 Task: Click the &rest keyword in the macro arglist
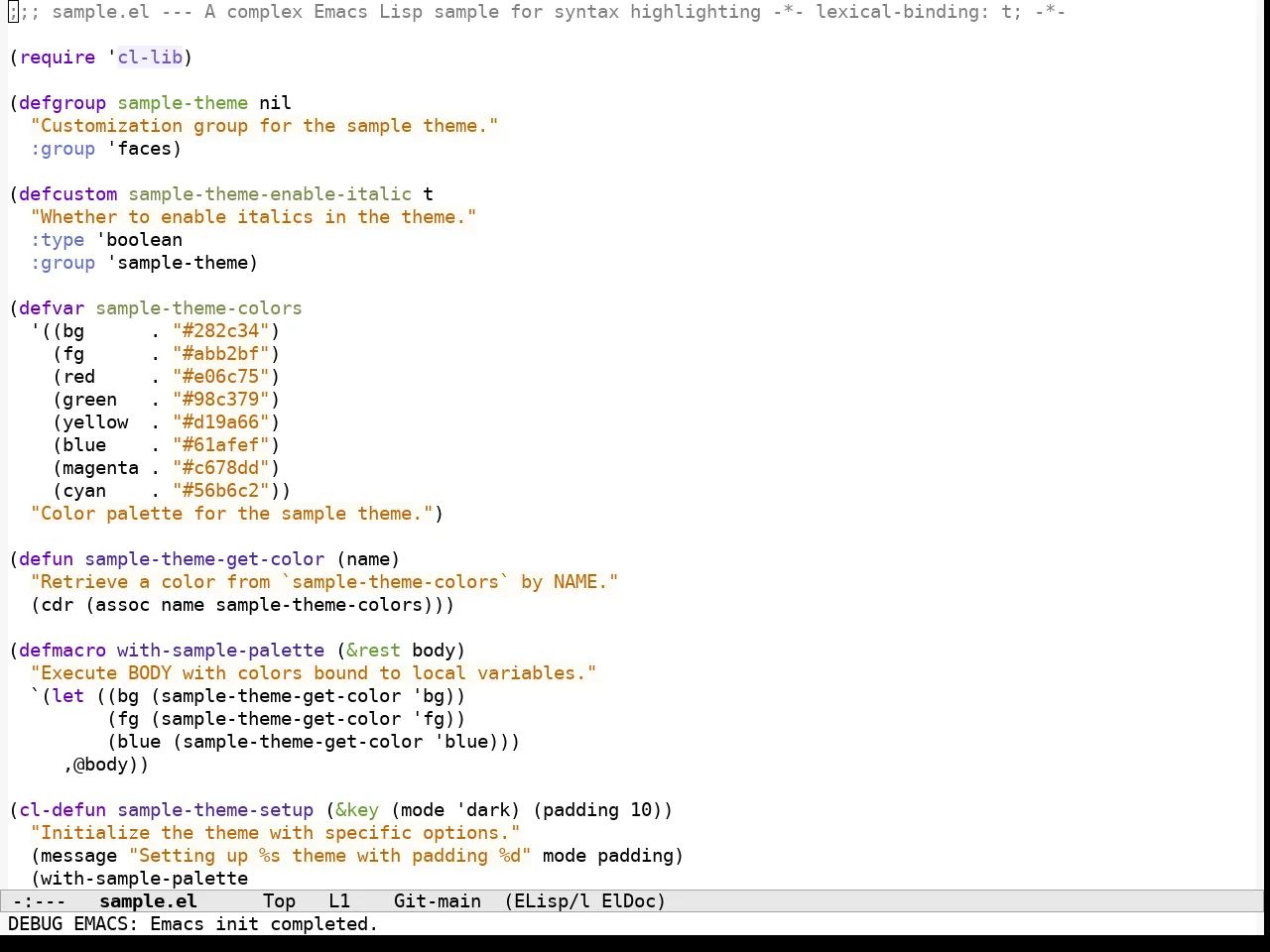373,651
